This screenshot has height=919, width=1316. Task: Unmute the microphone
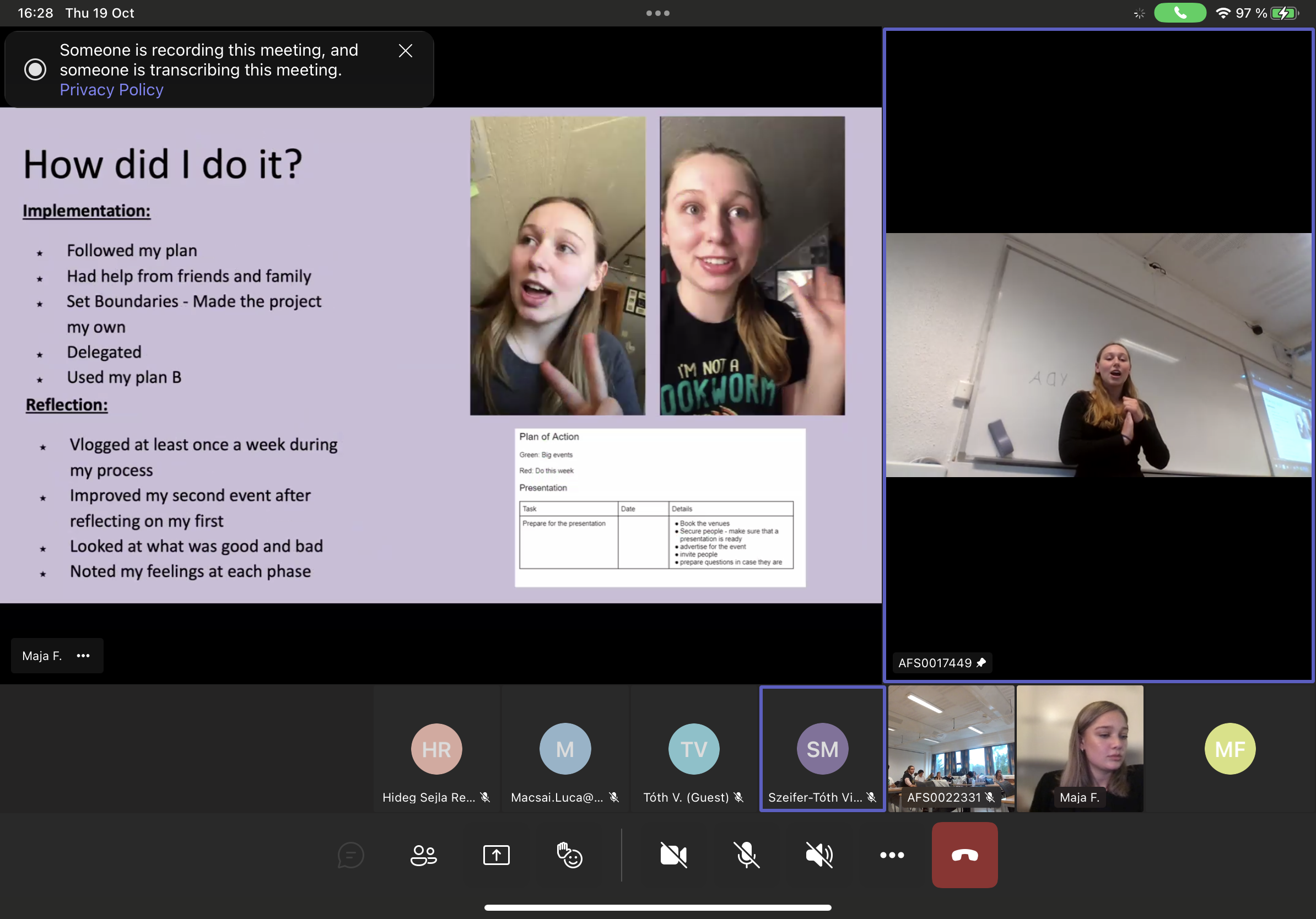coord(746,855)
